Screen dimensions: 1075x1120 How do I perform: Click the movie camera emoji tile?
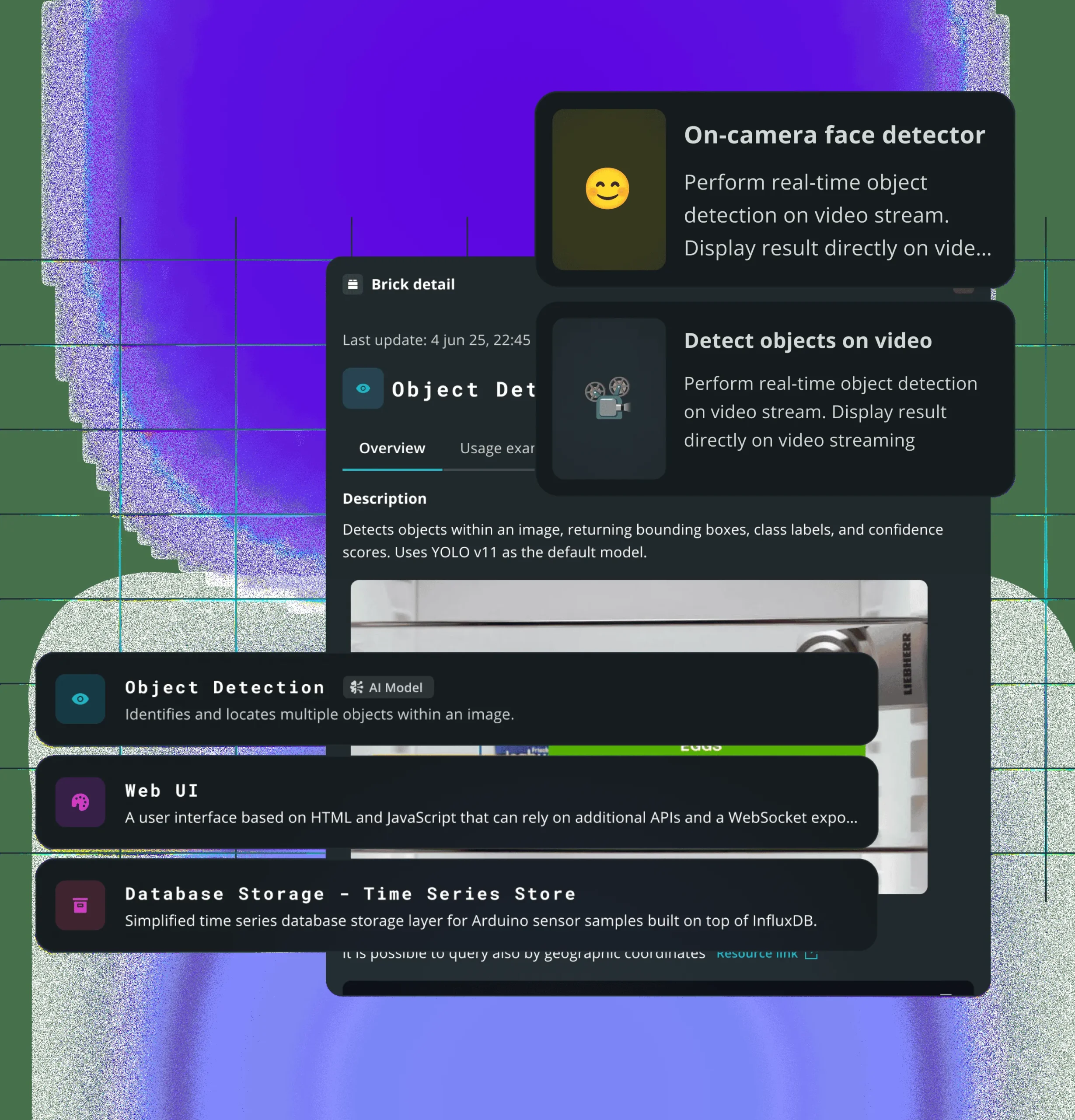click(x=608, y=398)
